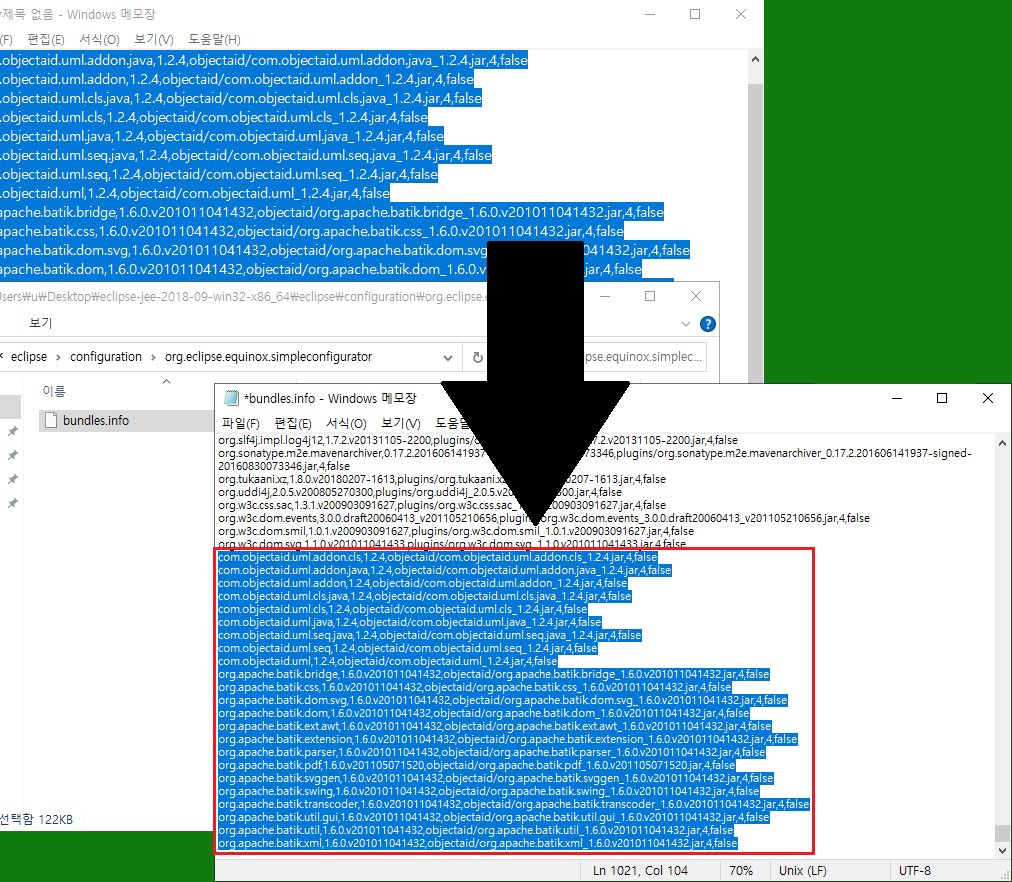The image size is (1012, 882).
Task: Open address bar history dropdown in Explorer
Action: [447, 357]
